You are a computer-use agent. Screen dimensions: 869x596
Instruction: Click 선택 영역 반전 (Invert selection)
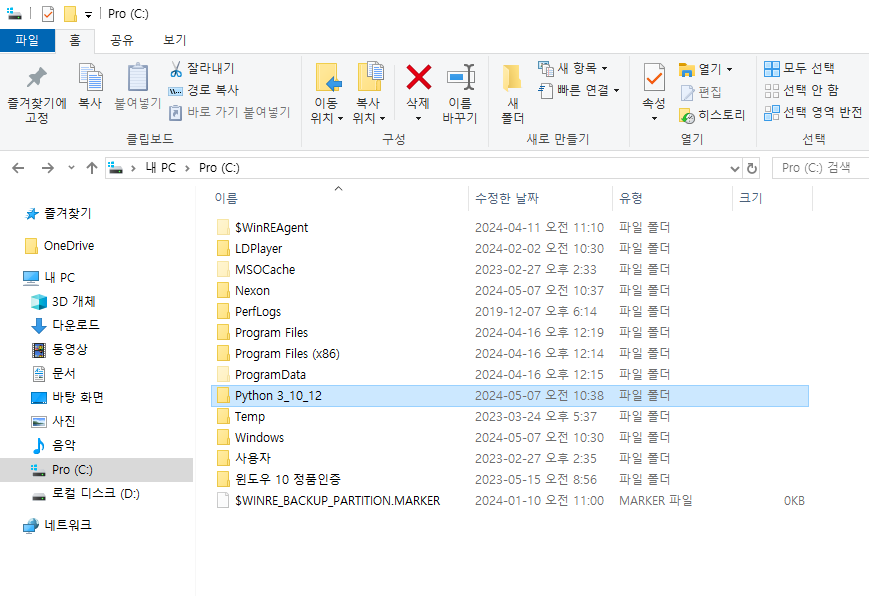[x=813, y=113]
